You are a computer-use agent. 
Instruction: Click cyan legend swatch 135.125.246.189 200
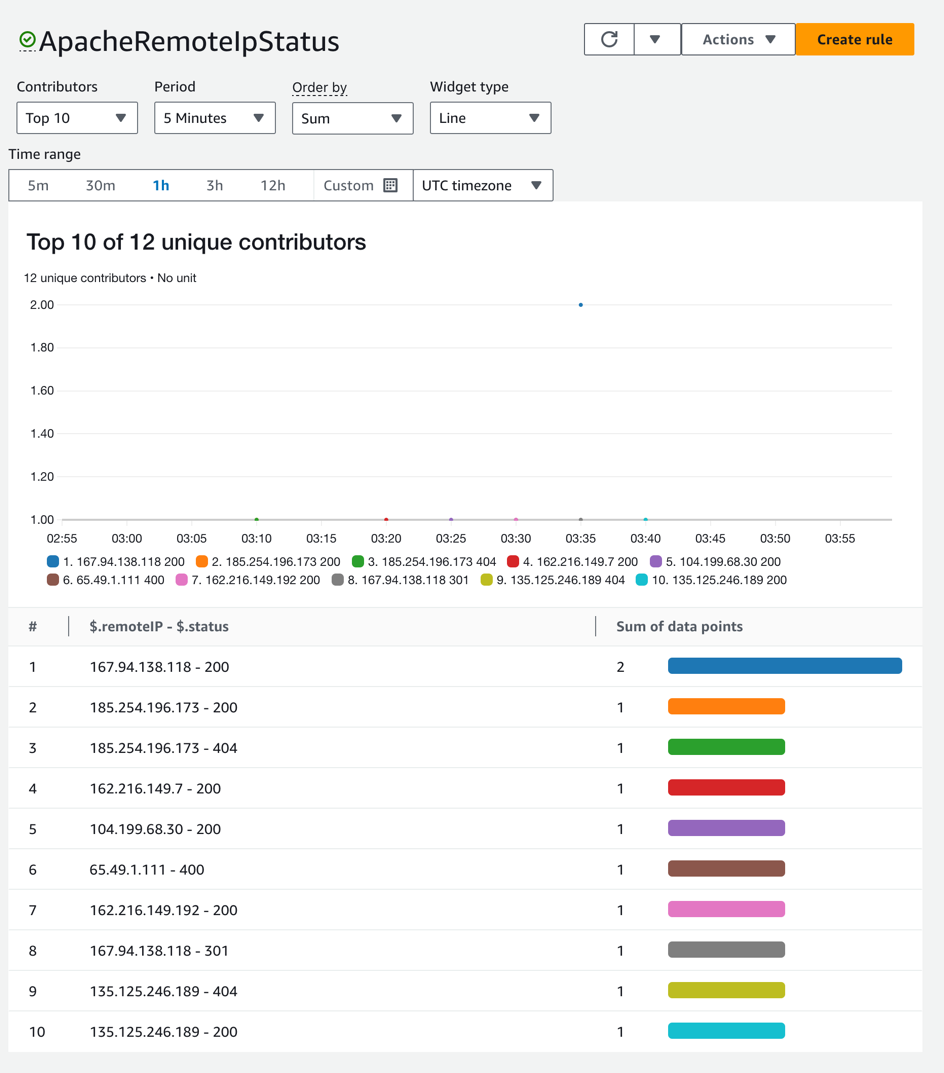pyautogui.click(x=641, y=580)
